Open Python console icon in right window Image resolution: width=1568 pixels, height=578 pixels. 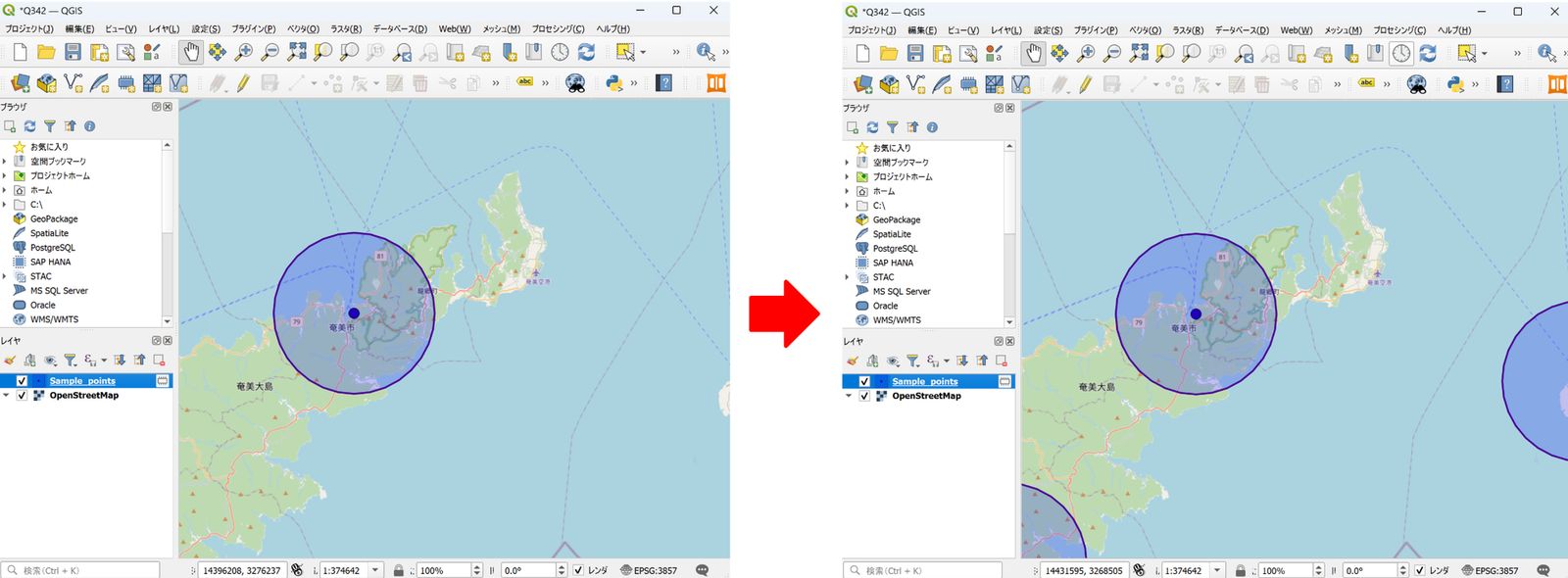pos(1456,84)
